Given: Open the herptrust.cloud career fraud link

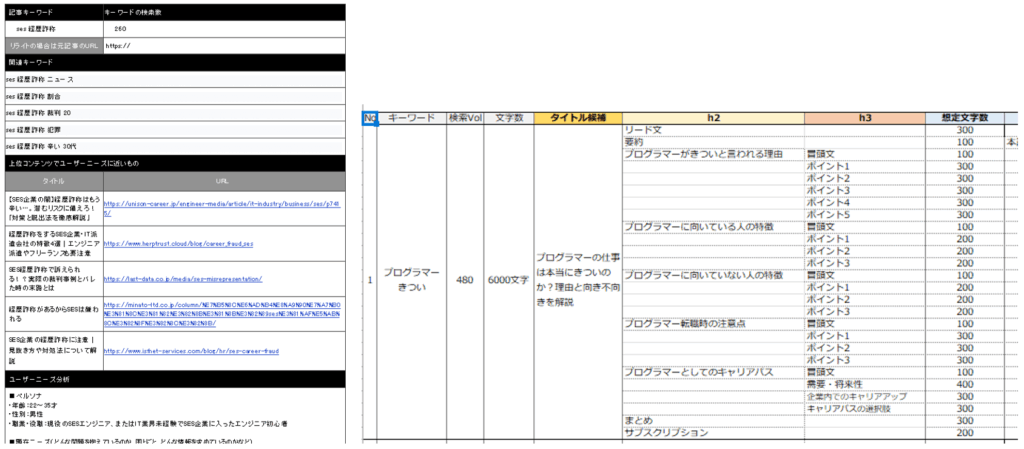Looking at the screenshot, I should tap(178, 243).
